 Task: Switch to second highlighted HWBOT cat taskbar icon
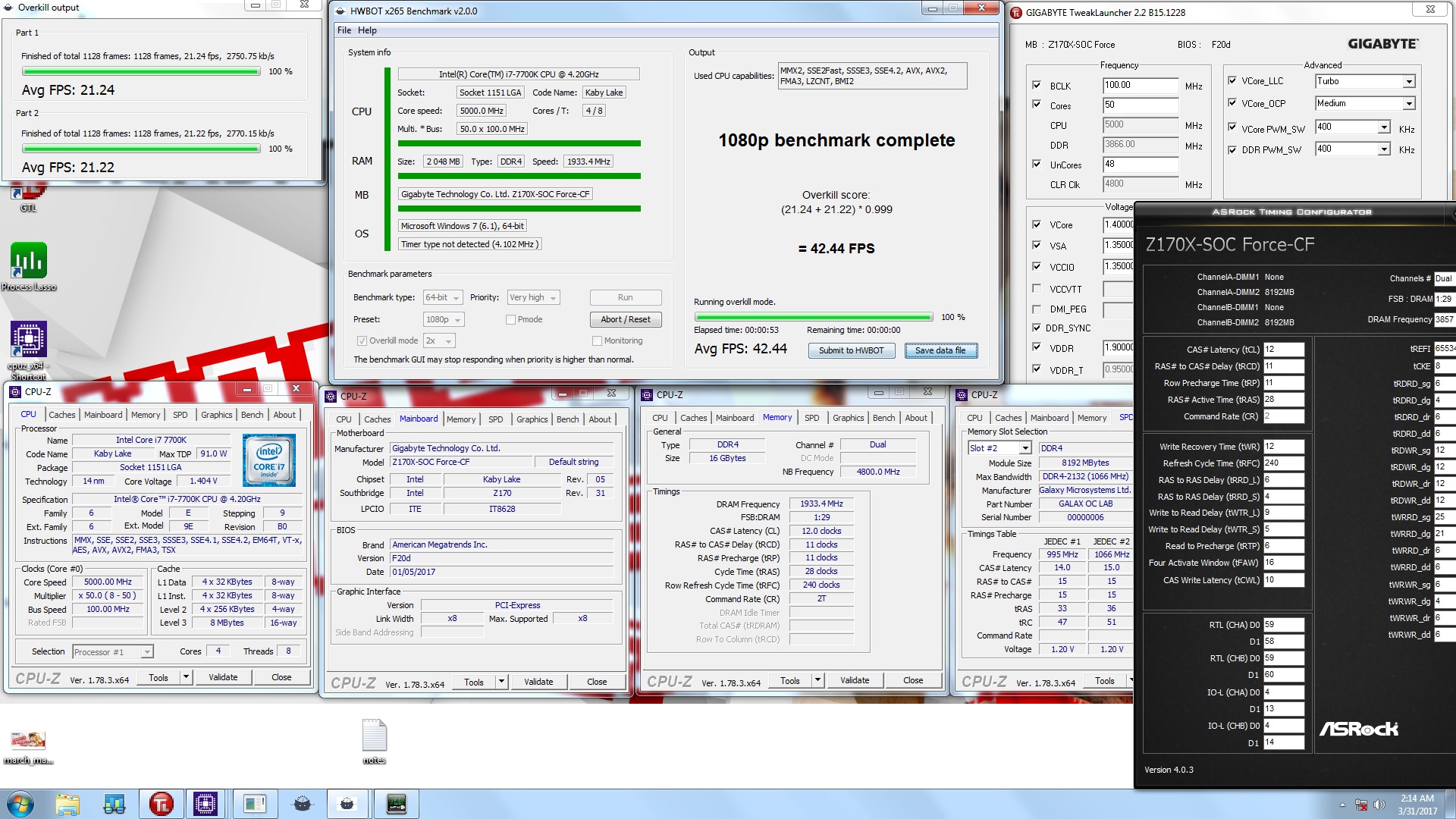tap(348, 804)
